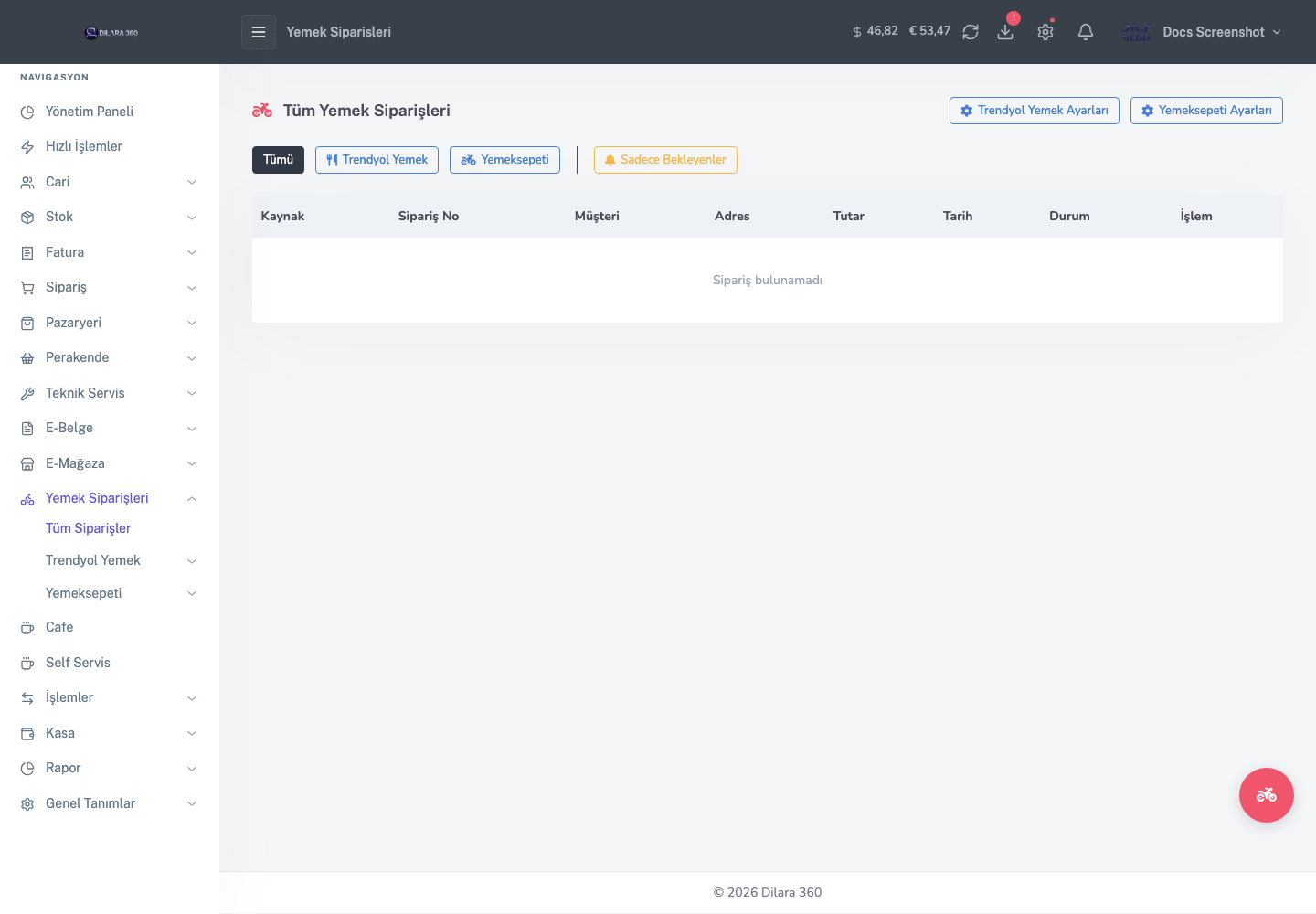
Task: Open the Docs Screenshot user dropdown
Action: [x=1202, y=32]
